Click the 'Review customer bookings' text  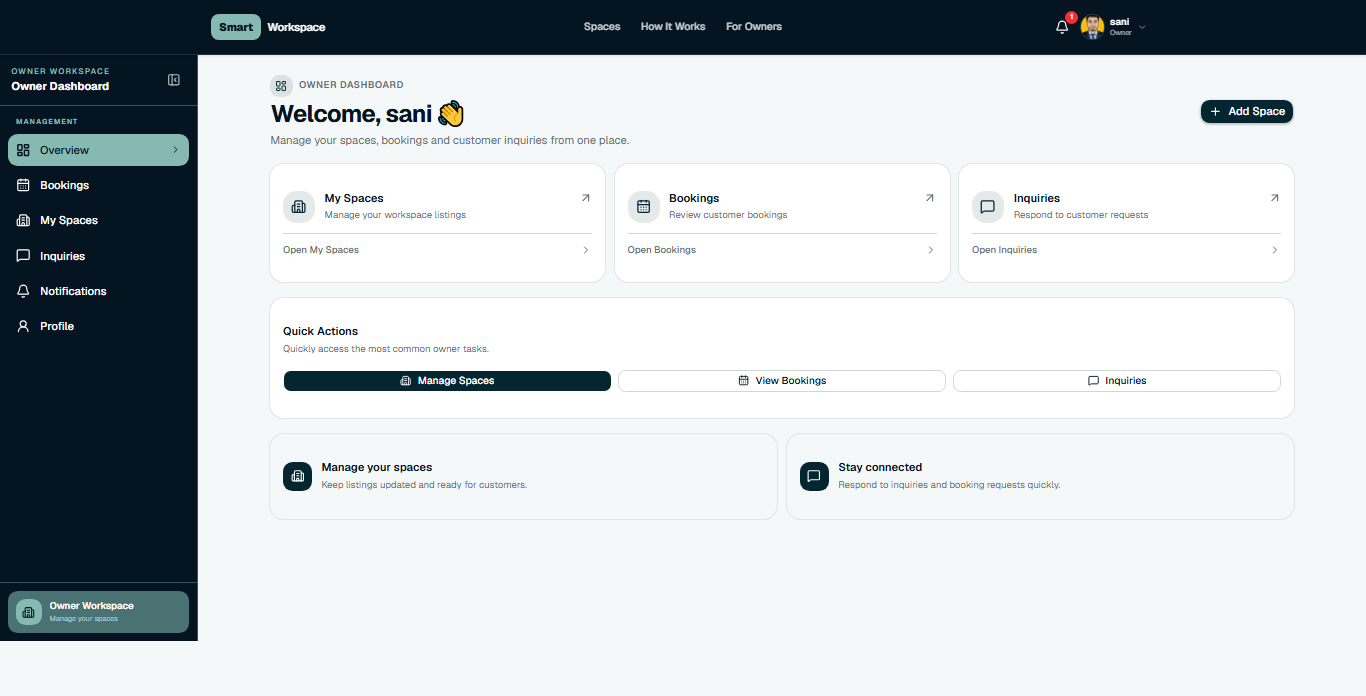coord(728,215)
